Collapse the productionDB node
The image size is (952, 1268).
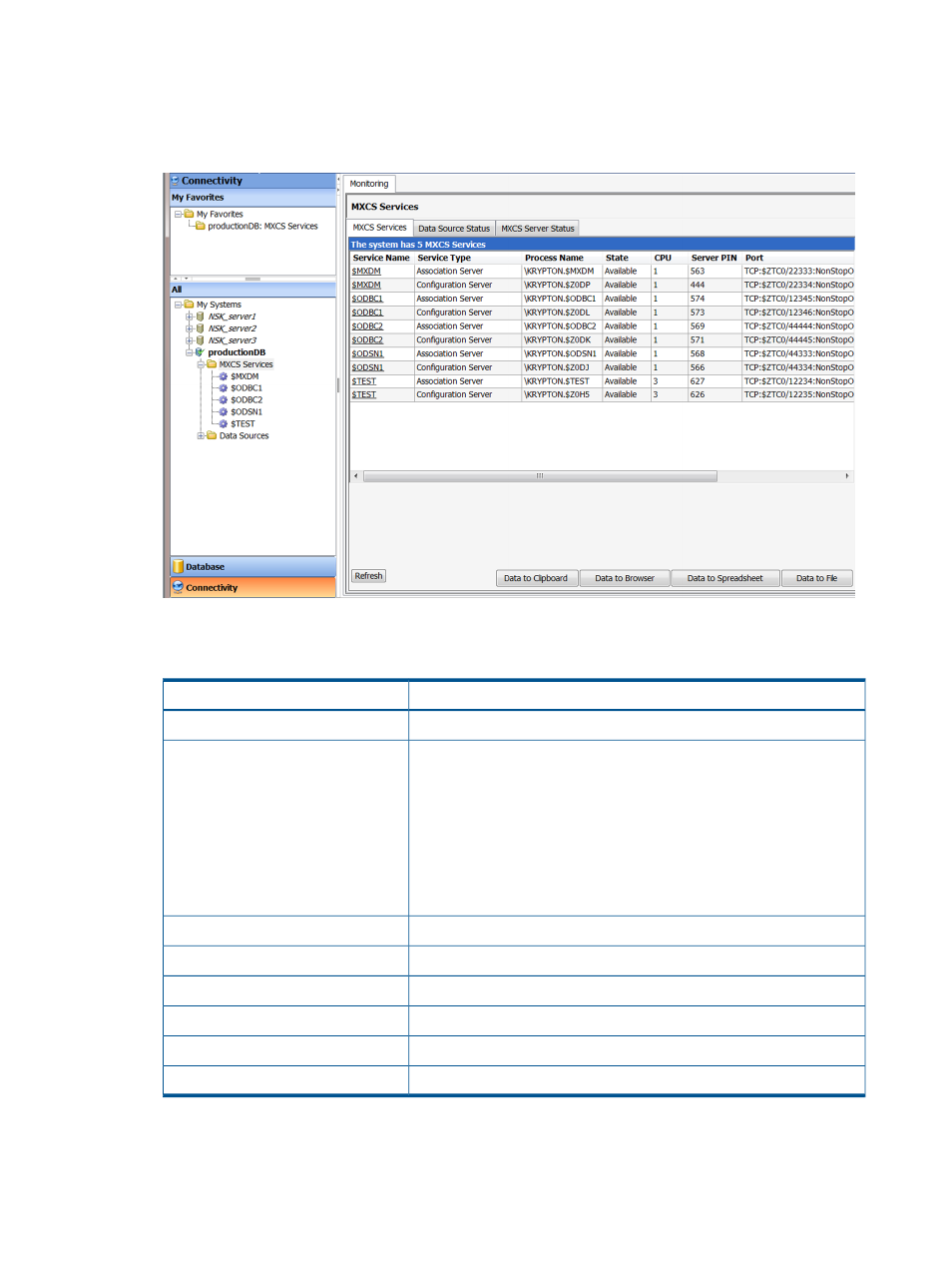click(189, 352)
